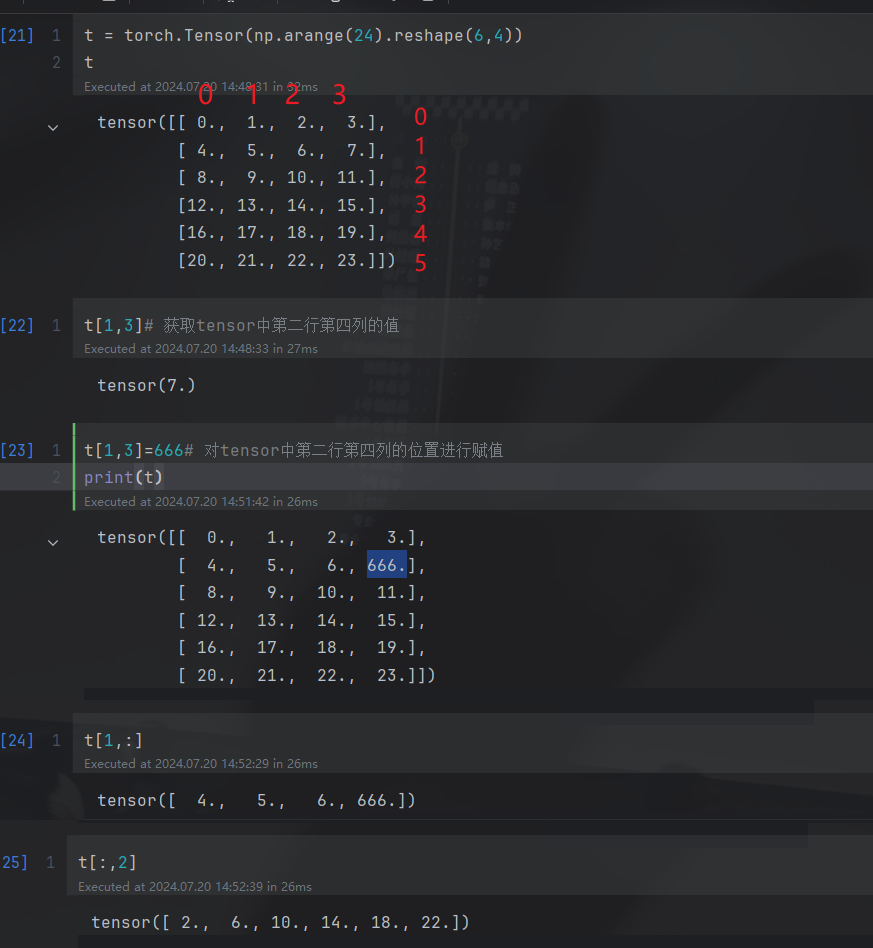
Task: Click output 'tensor([ 2., 6., 10., 14., 18., 22.])'
Action: 281,923
